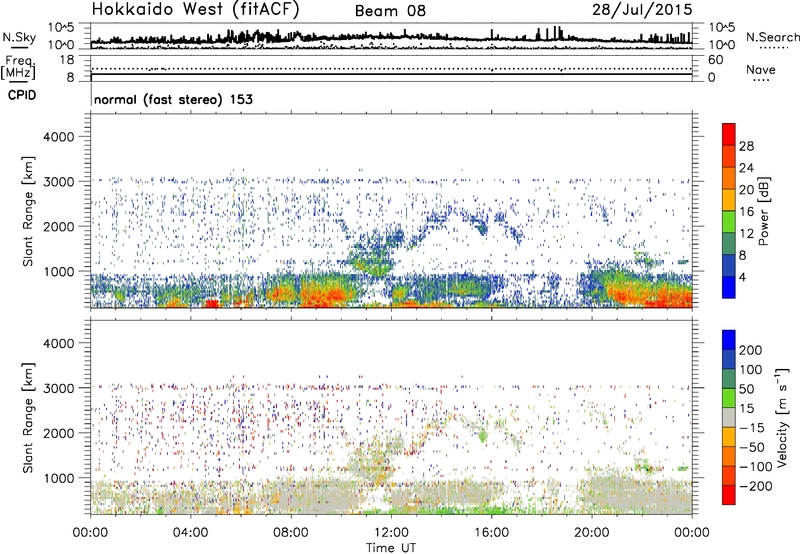800x554 pixels.
Task: Click the 'CPID' label
Action: coord(22,95)
